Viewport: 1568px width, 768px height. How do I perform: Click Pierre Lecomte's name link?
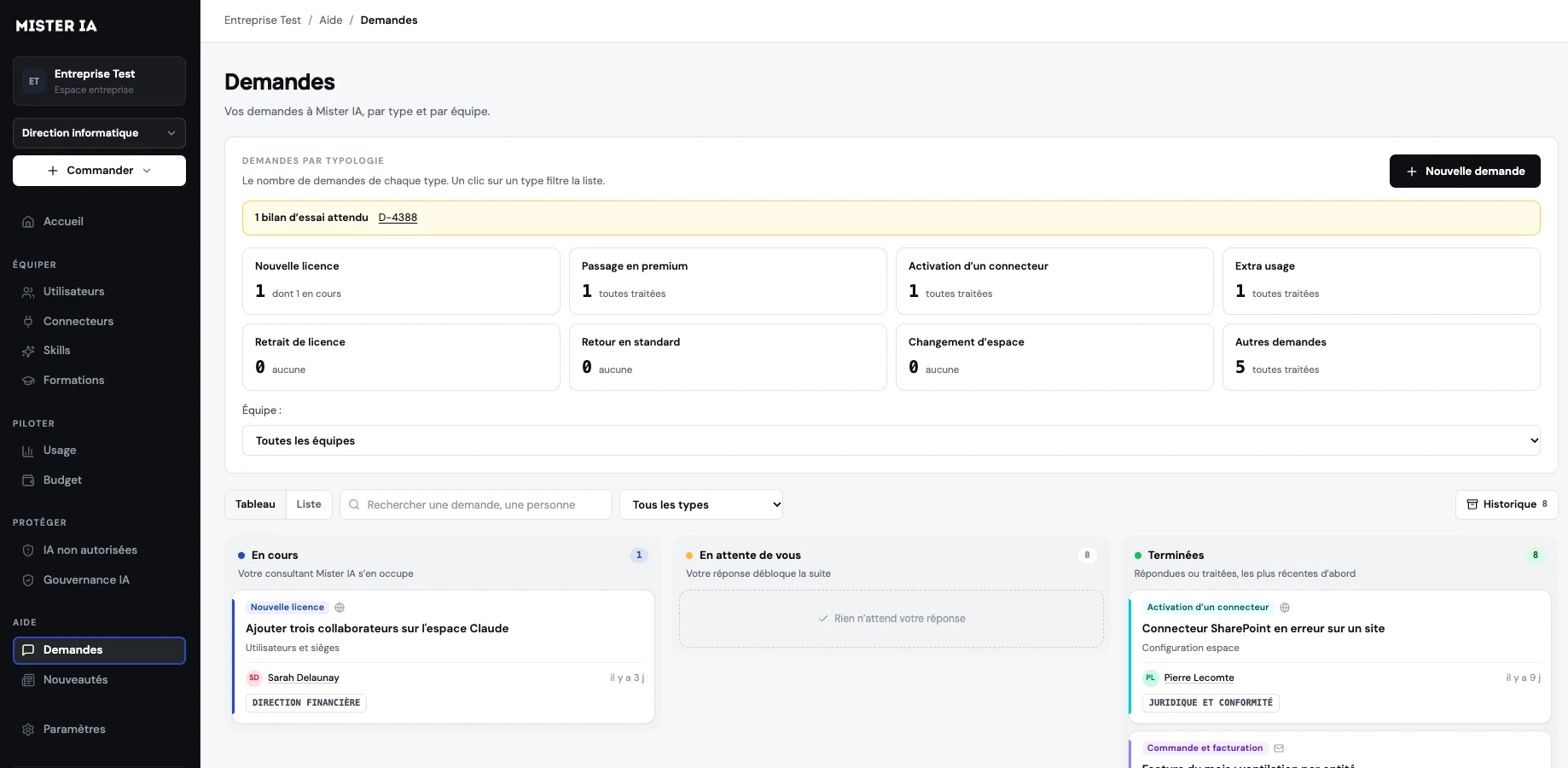(x=1199, y=678)
